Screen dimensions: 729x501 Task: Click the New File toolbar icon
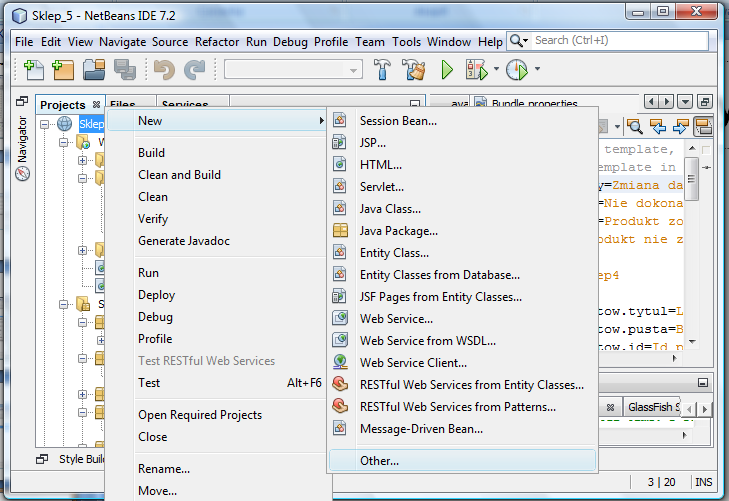click(x=33, y=70)
